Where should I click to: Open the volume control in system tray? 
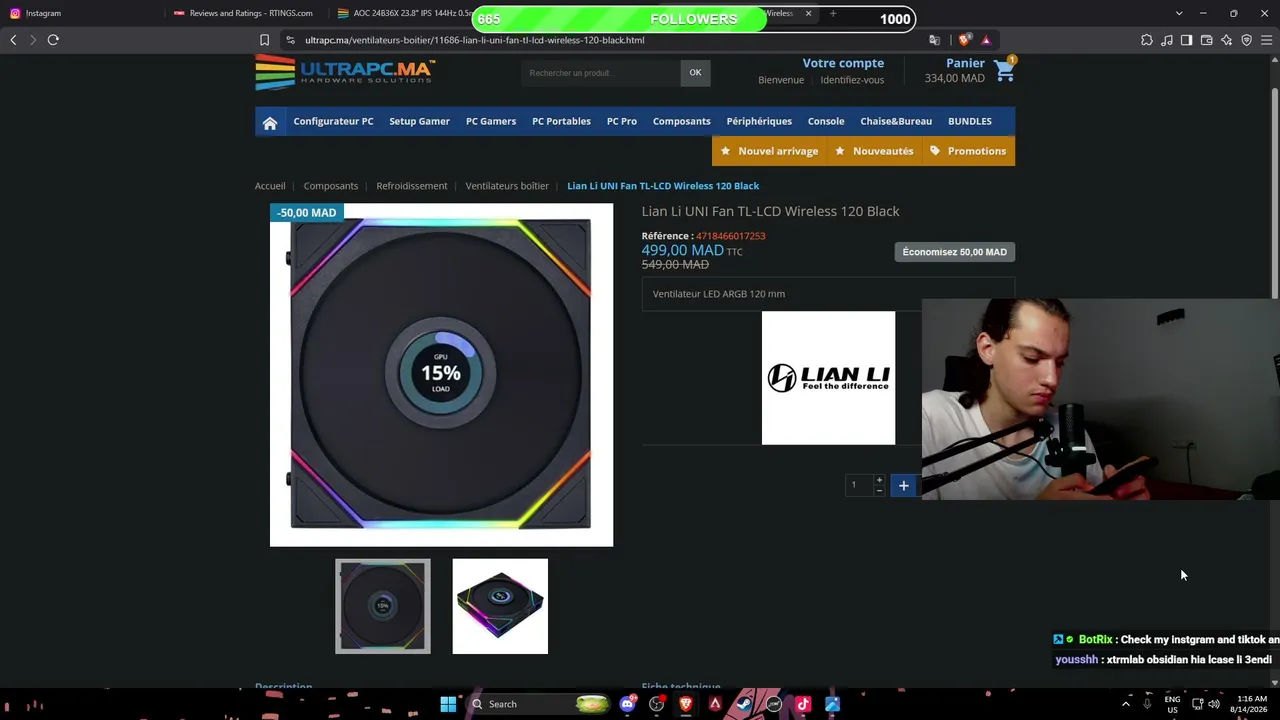(1214, 704)
